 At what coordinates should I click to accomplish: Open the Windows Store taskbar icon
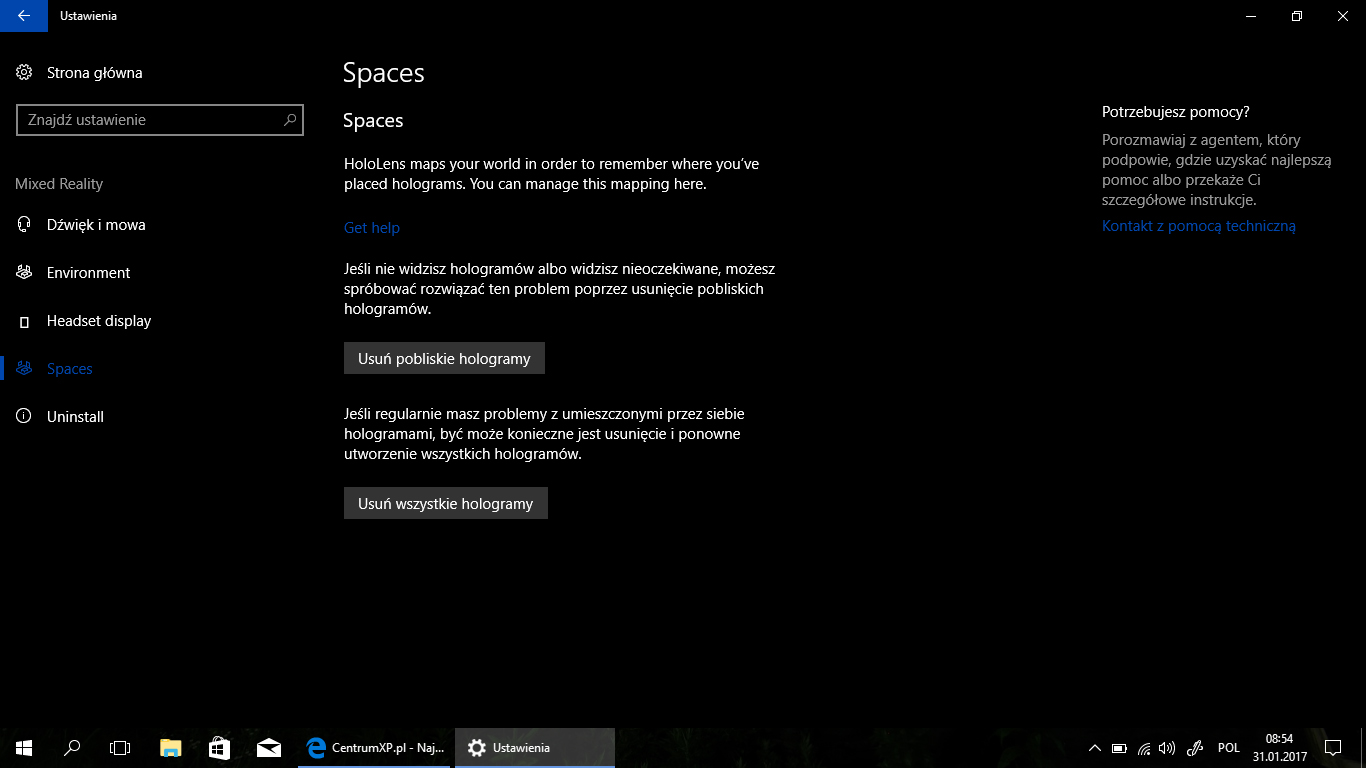(219, 748)
